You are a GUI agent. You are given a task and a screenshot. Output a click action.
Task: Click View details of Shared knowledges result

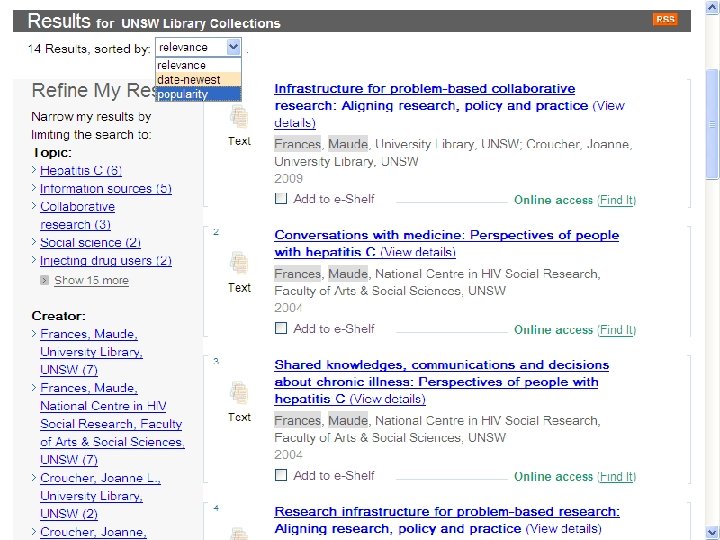(x=388, y=399)
